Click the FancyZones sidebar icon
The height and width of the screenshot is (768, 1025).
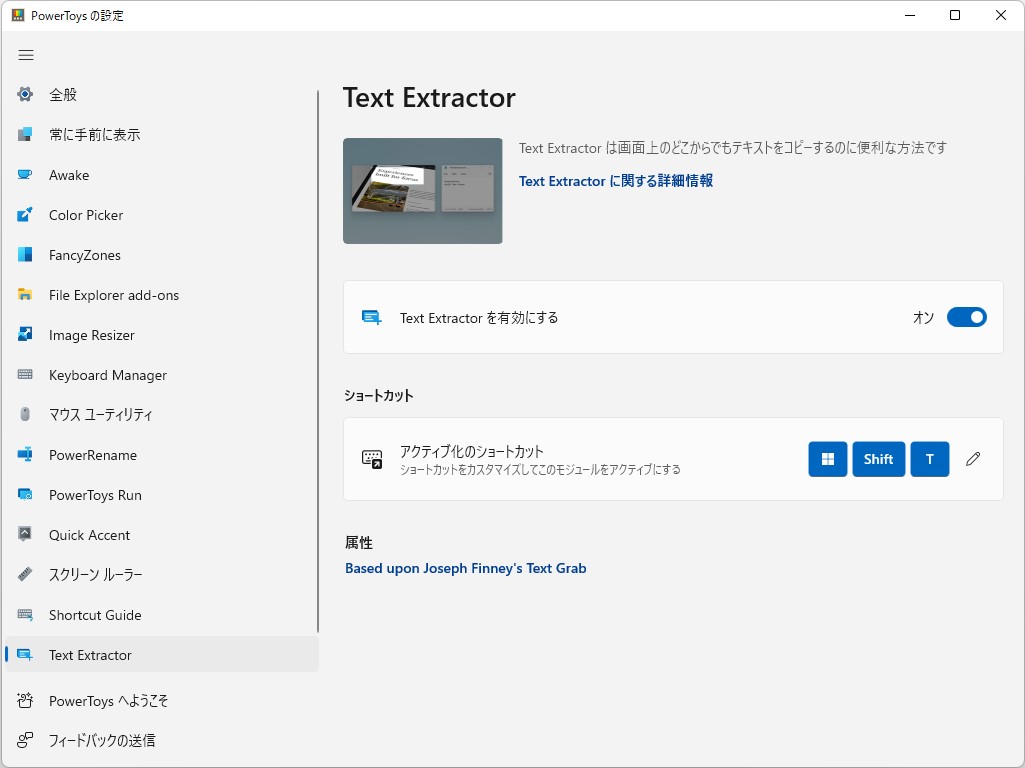coord(26,255)
